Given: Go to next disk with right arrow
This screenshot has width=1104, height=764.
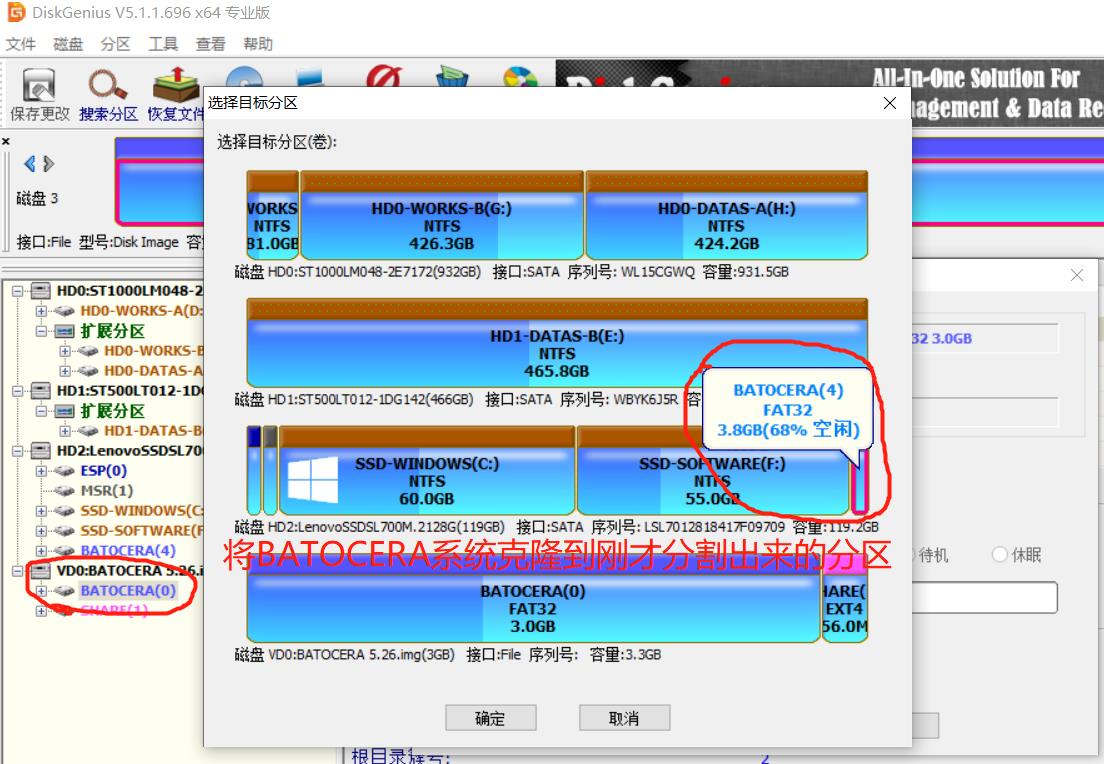Looking at the screenshot, I should tap(49, 164).
